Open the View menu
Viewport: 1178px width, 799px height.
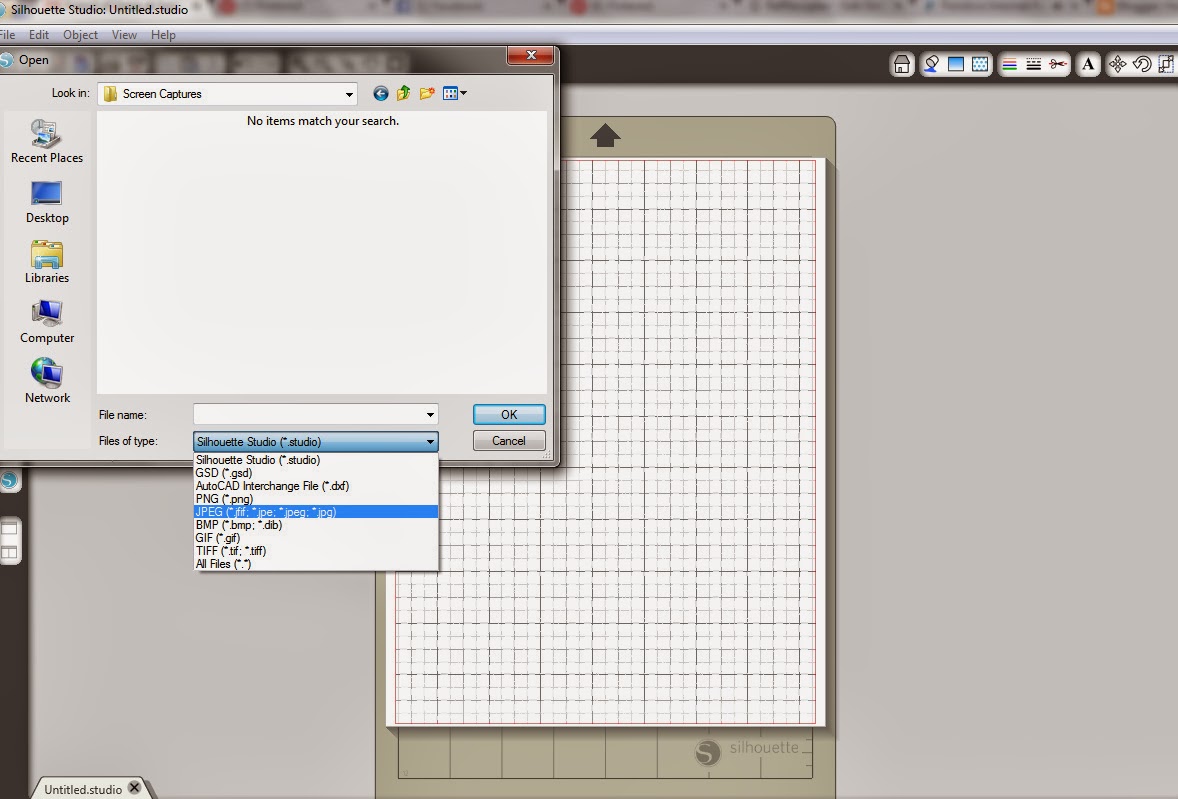tap(124, 35)
